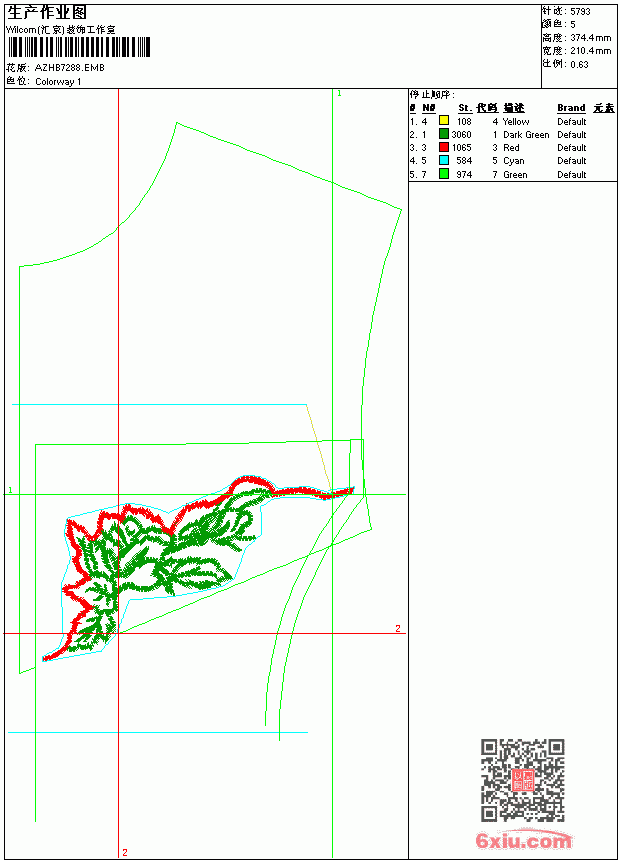
Task: Click the AZHB7288.EMB file name
Action: (x=70, y=68)
